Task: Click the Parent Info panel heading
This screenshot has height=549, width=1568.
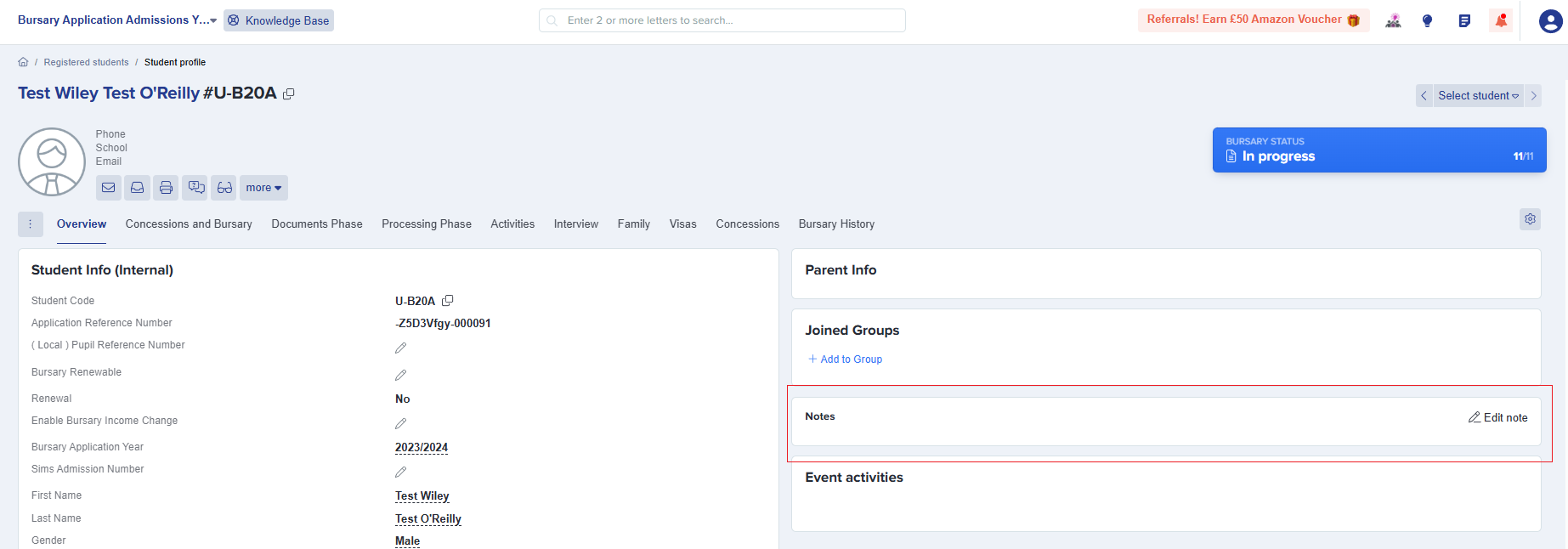Action: 841,270
